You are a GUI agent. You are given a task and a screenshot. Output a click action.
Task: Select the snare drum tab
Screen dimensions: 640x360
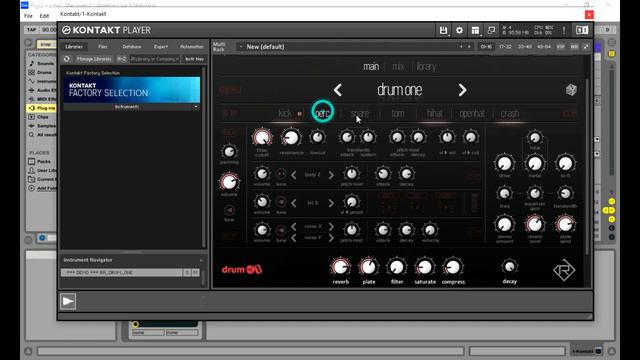point(360,113)
